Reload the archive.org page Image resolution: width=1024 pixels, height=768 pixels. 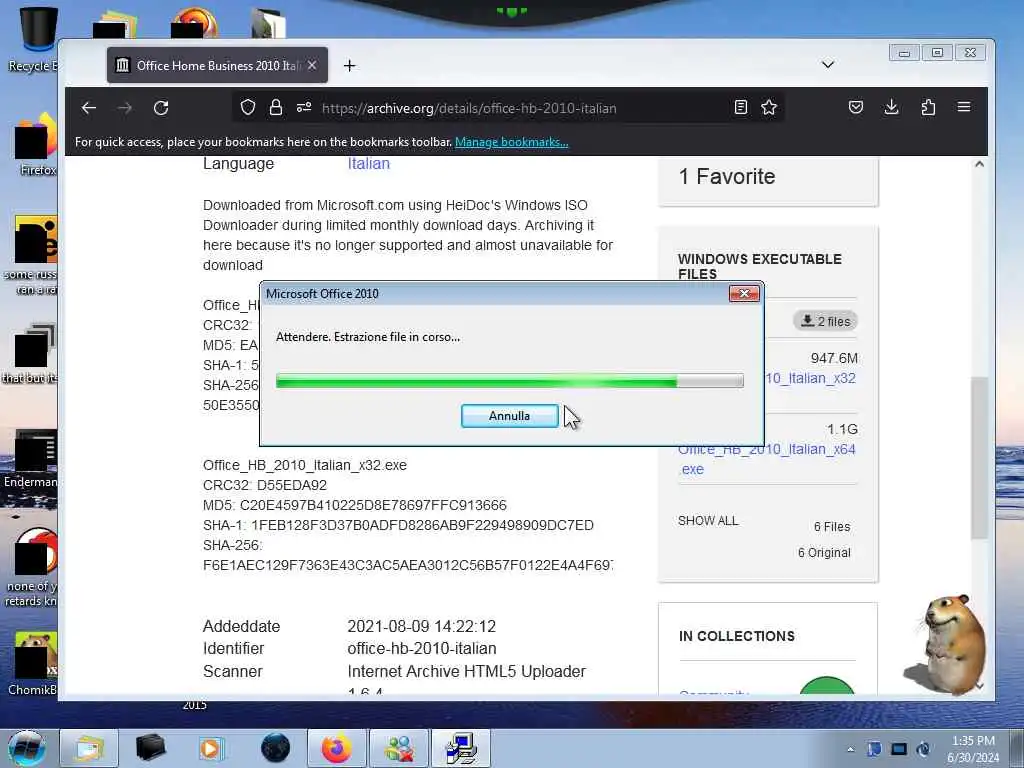[x=161, y=108]
